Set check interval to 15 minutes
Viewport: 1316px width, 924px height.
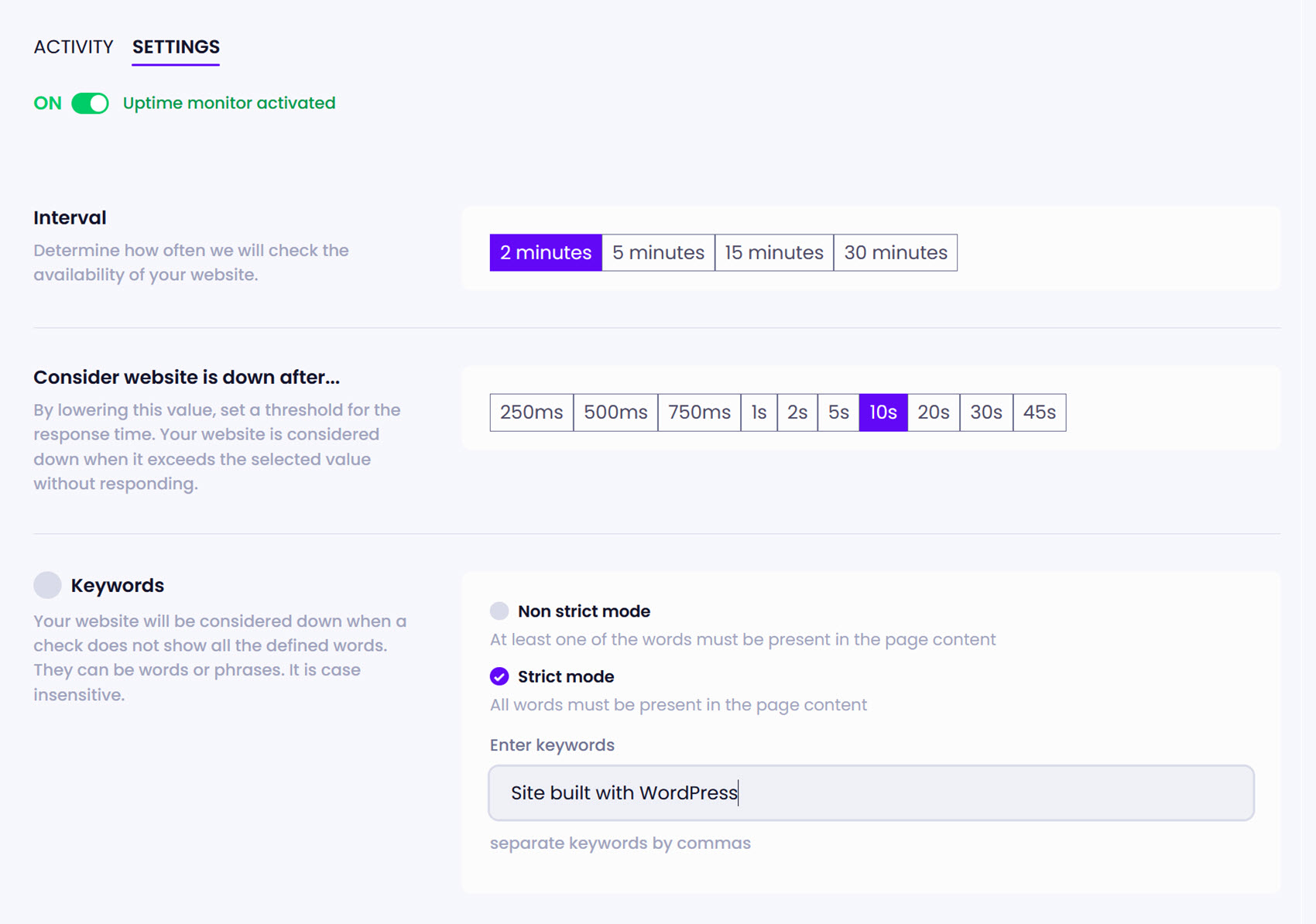773,252
